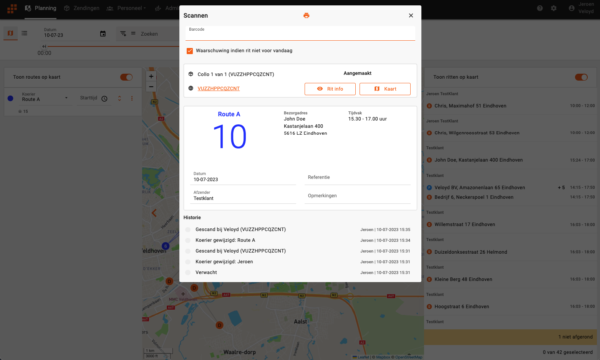Open the settings gear icon

(554, 8)
